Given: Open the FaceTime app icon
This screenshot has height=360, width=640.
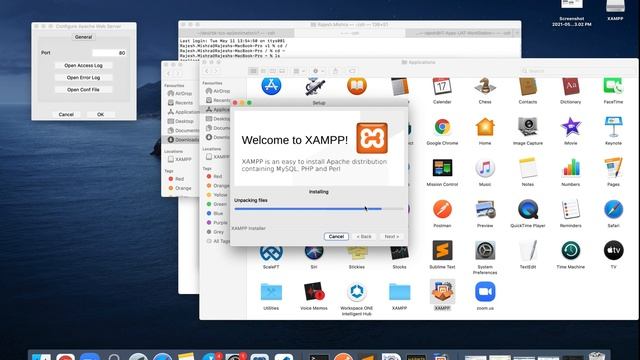Looking at the screenshot, I should (613, 87).
